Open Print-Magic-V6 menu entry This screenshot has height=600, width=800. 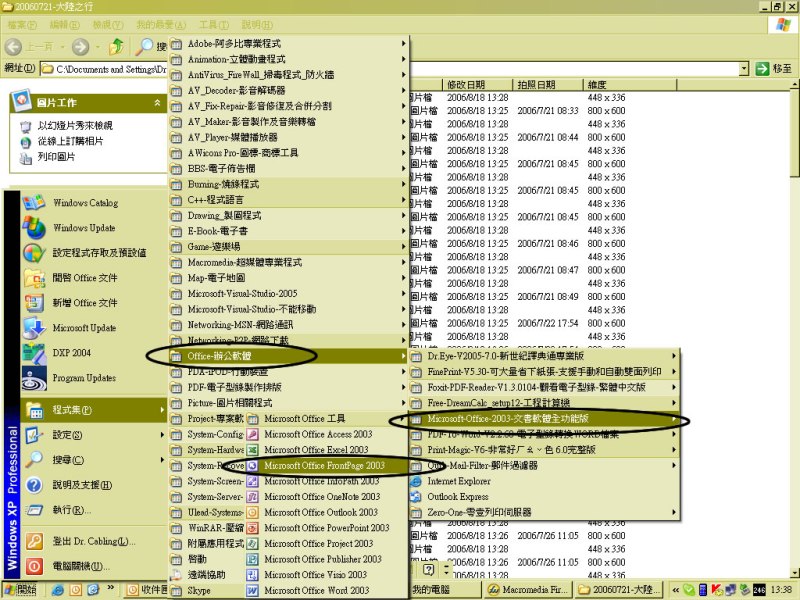coord(544,450)
